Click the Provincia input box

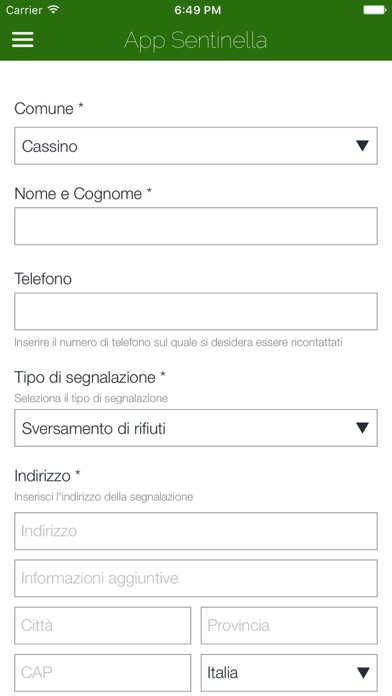pos(289,625)
